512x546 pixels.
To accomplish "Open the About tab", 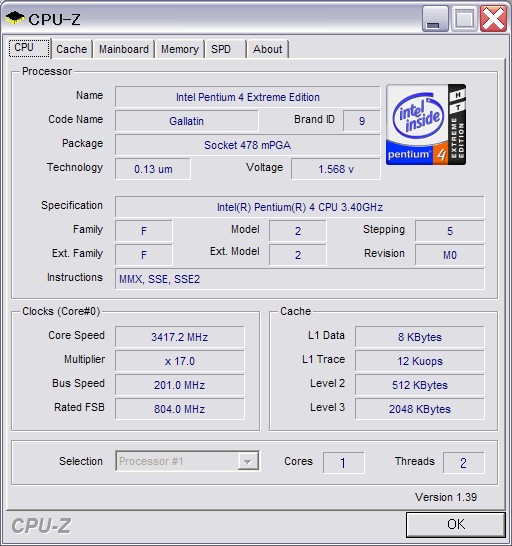I will coord(267,49).
